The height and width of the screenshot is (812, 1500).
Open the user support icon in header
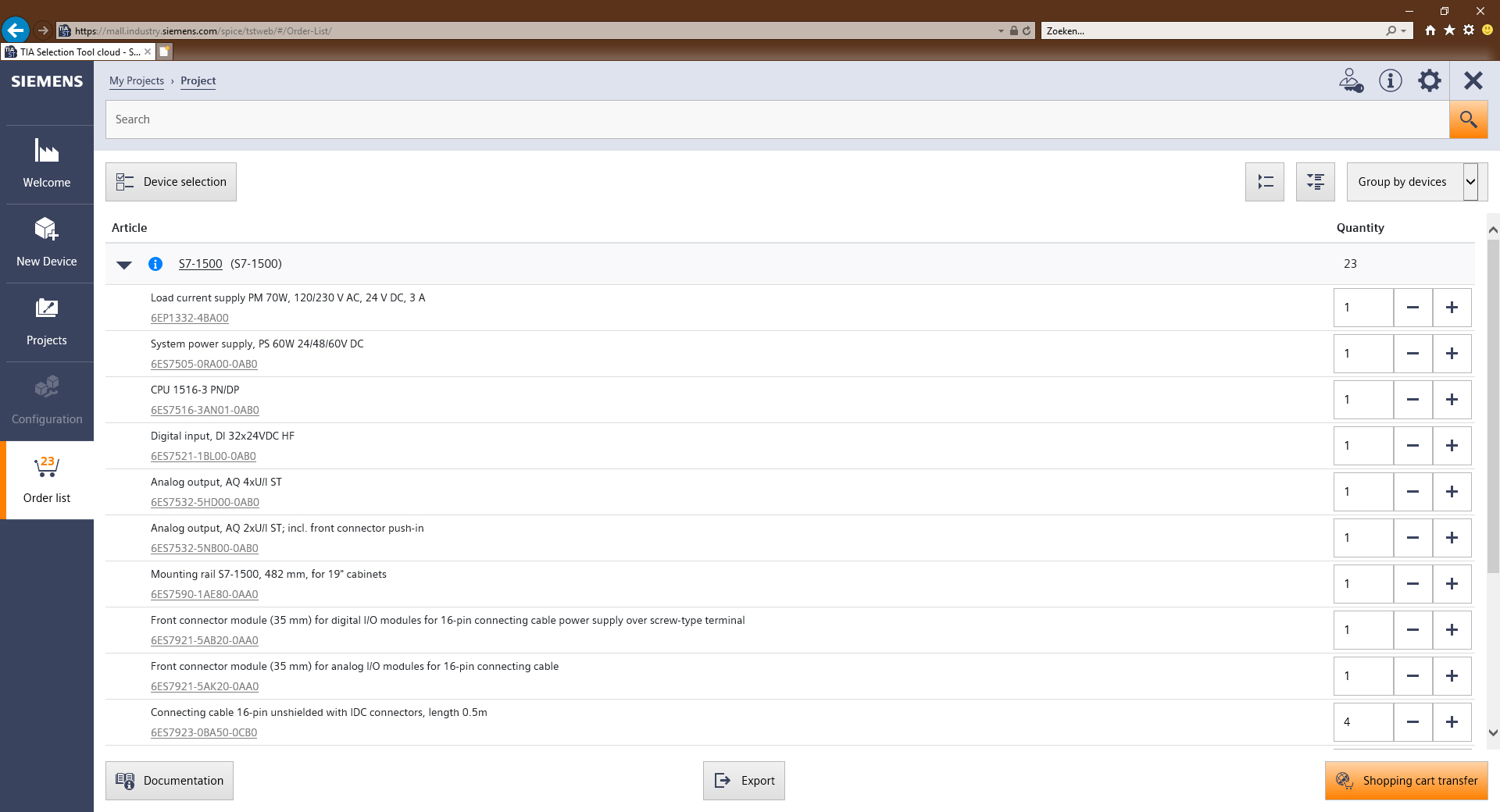coord(1351,80)
